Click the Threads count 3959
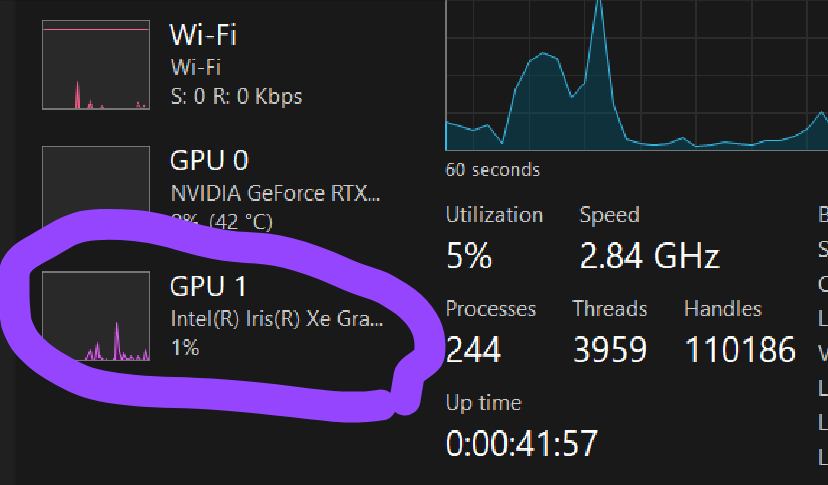The image size is (828, 485). coord(610,349)
